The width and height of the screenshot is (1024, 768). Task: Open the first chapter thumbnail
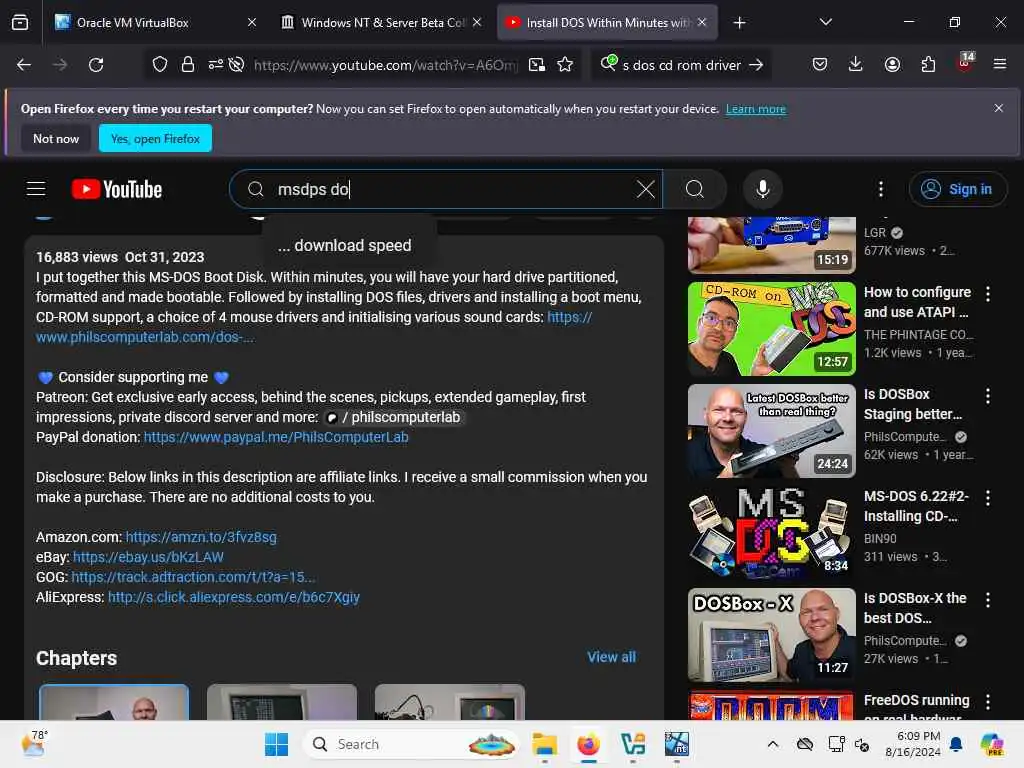114,702
